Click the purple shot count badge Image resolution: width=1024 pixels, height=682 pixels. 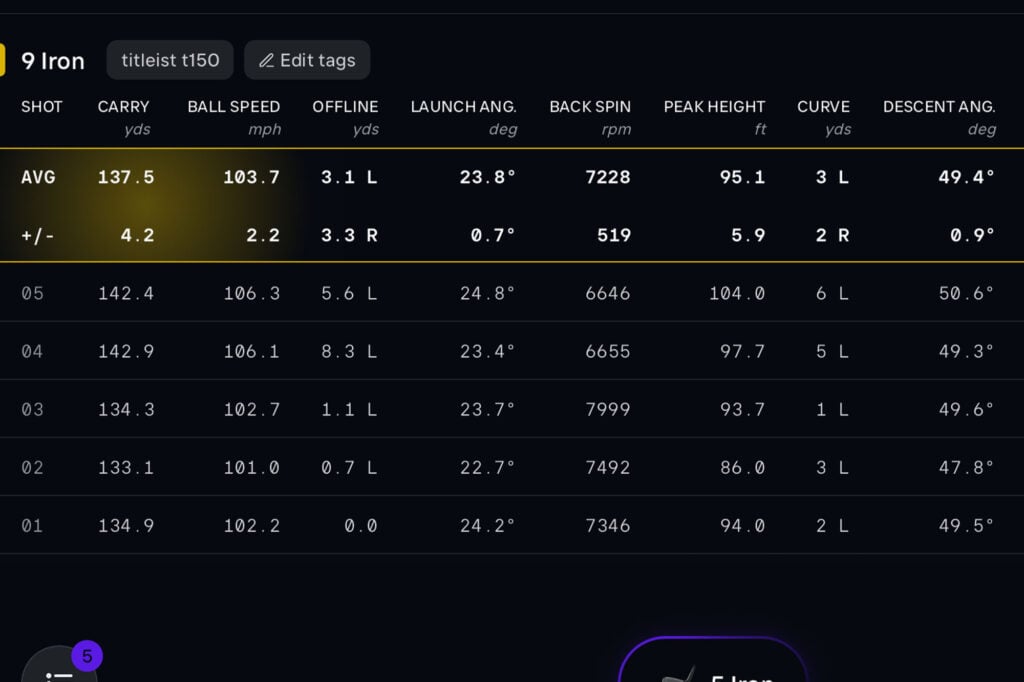click(87, 657)
